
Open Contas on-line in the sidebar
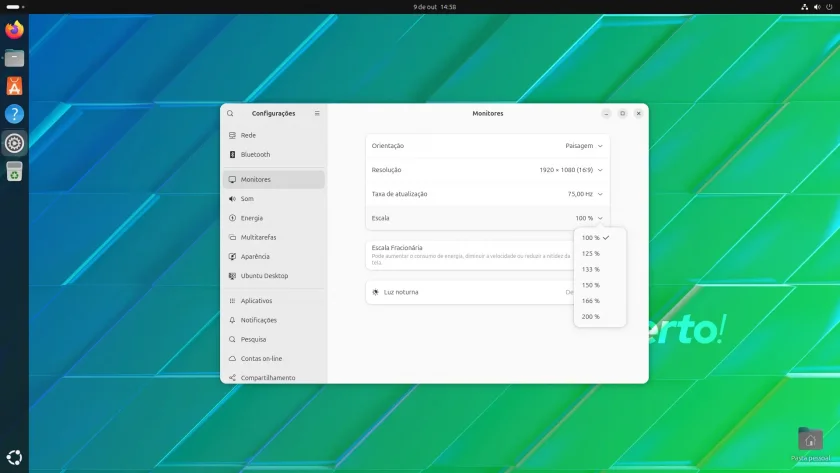[274, 359]
